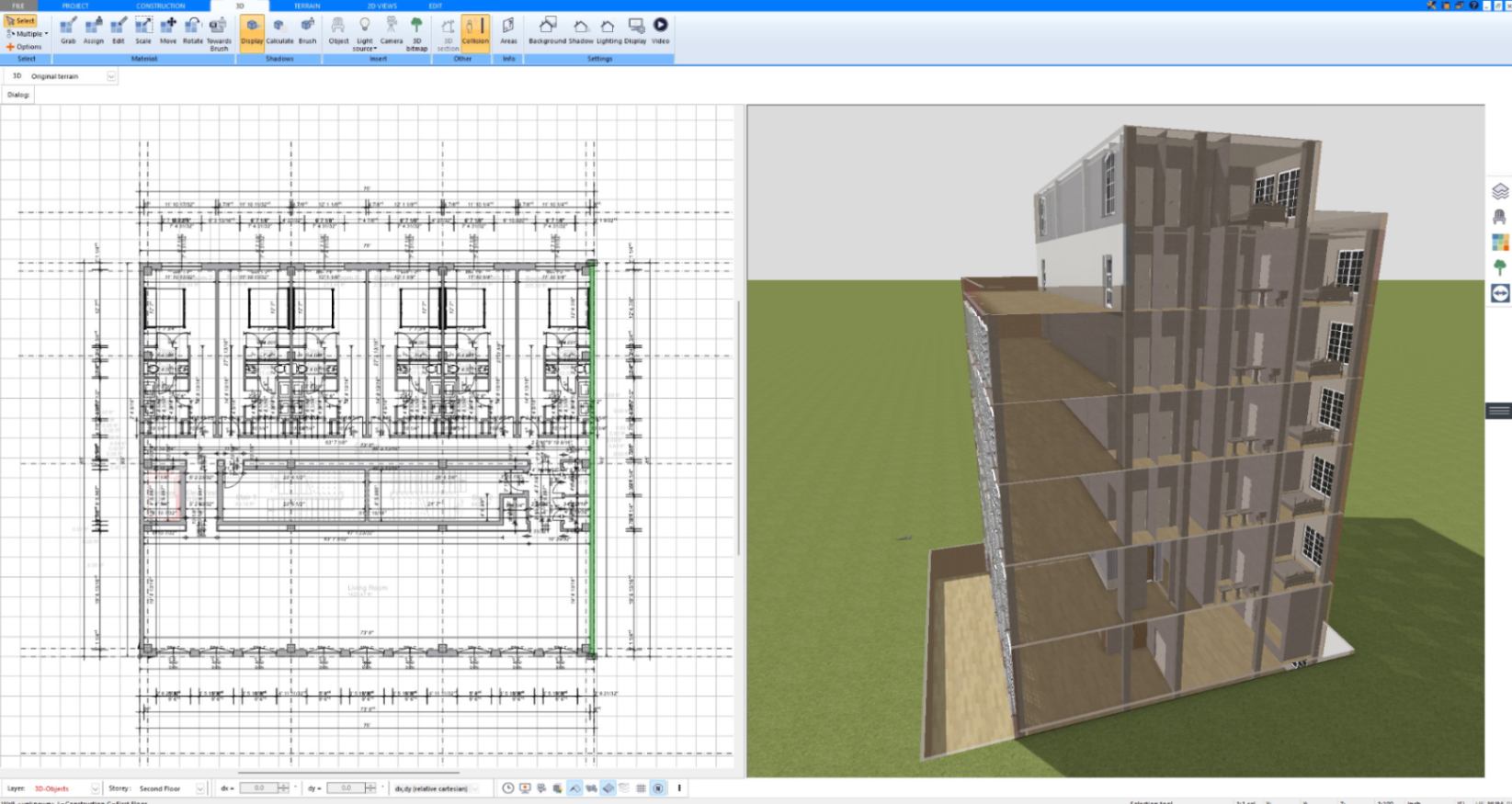Click the clock icon in status bar
Screen dimensions: 1512x804
coord(507,788)
